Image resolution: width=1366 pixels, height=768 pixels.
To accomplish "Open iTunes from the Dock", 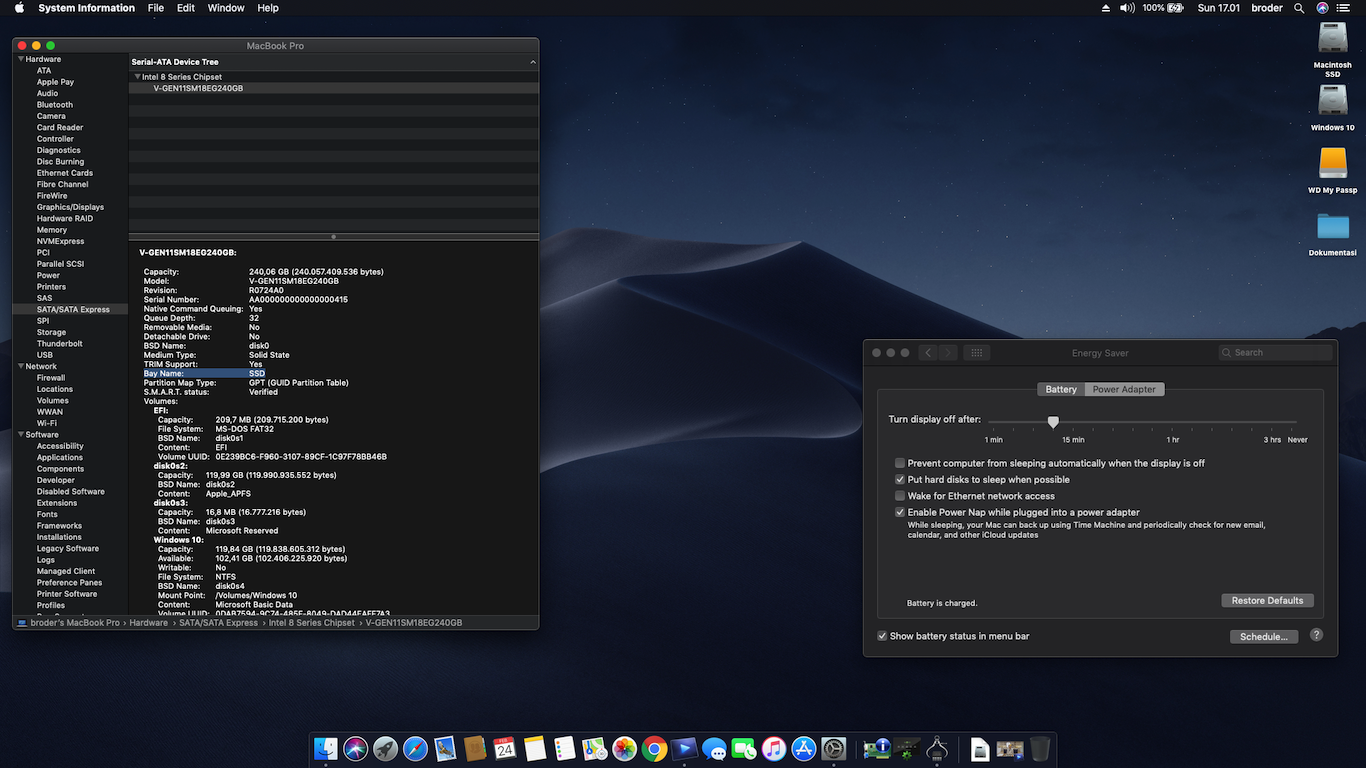I will click(774, 749).
